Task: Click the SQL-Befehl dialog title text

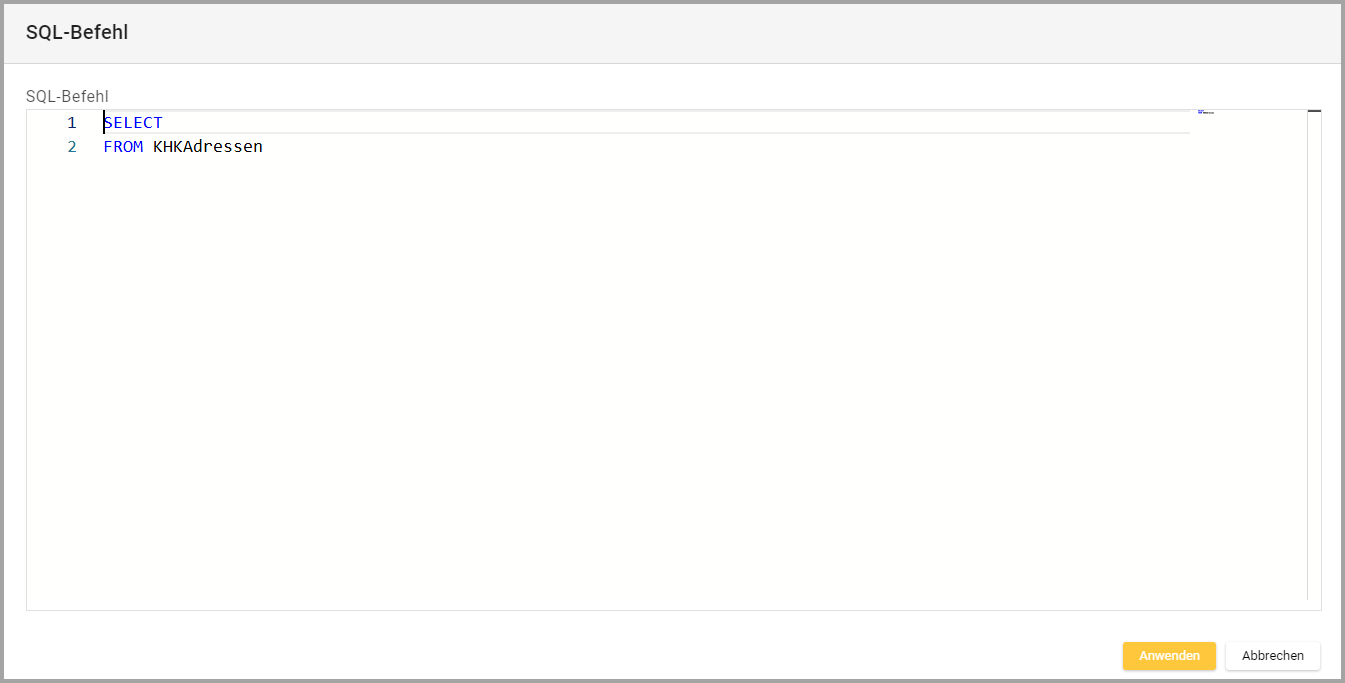Action: click(x=77, y=32)
